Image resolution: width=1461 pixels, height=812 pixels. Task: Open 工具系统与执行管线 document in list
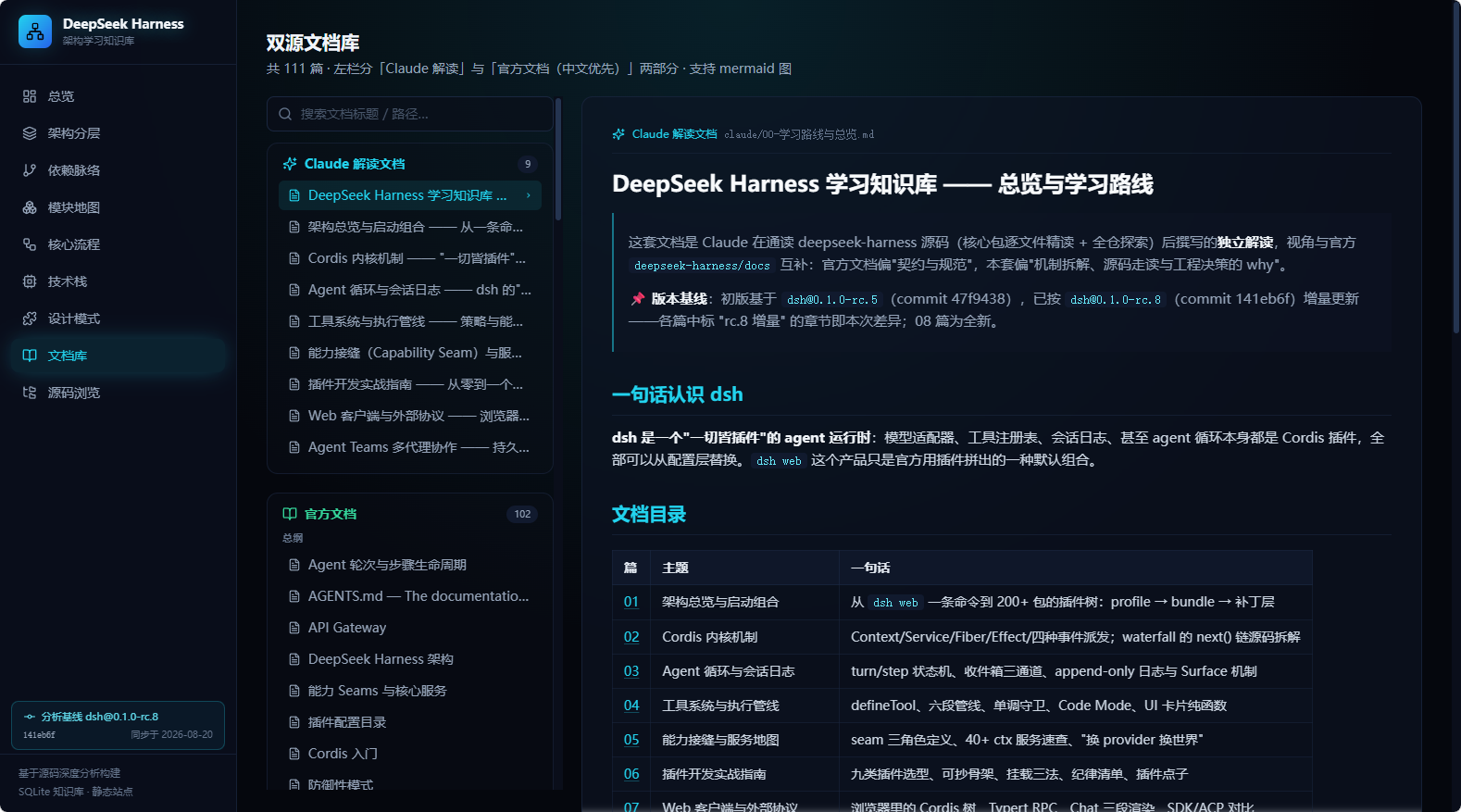click(x=410, y=321)
